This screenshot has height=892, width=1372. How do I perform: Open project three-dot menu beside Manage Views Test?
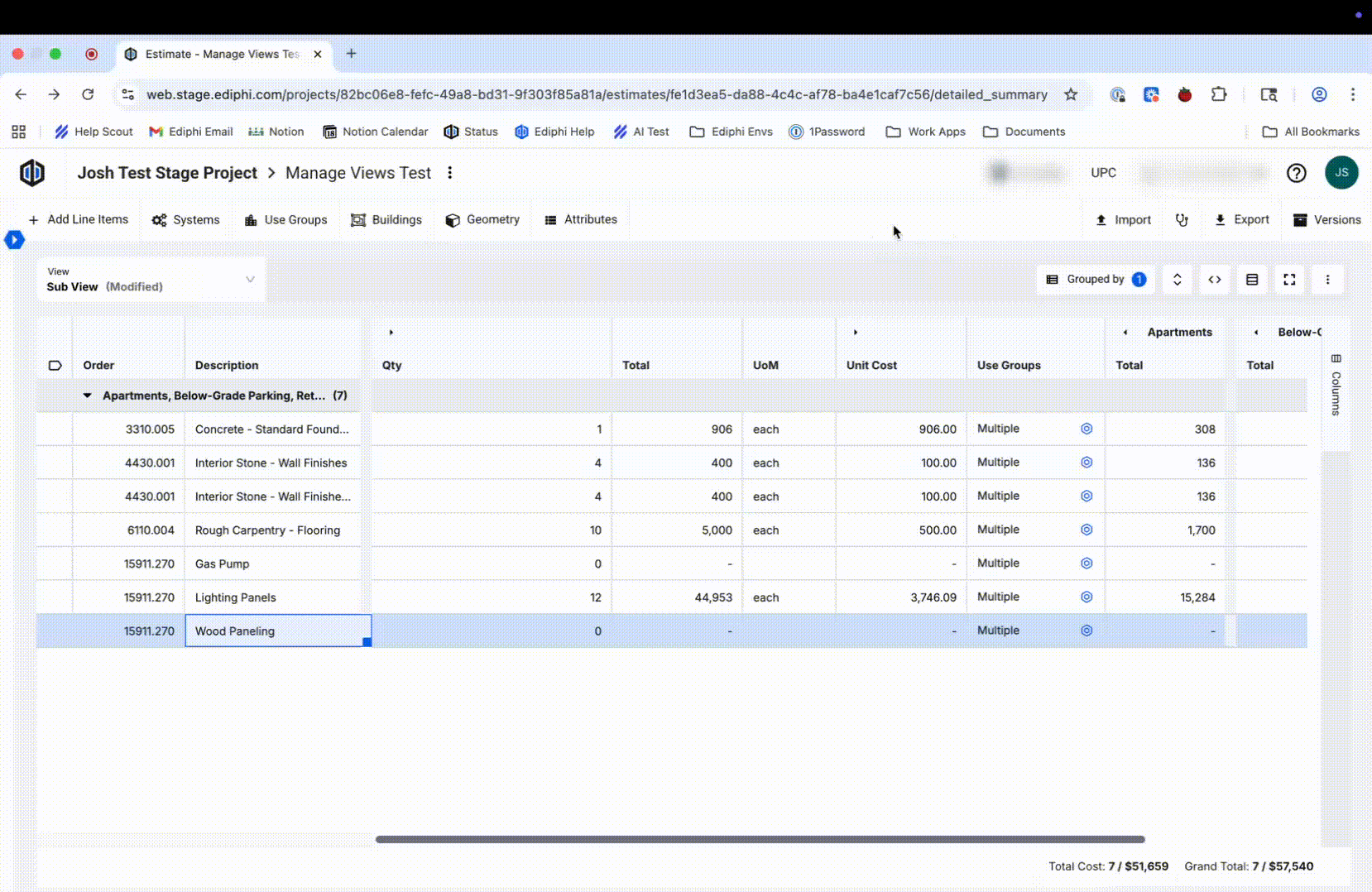click(x=450, y=173)
